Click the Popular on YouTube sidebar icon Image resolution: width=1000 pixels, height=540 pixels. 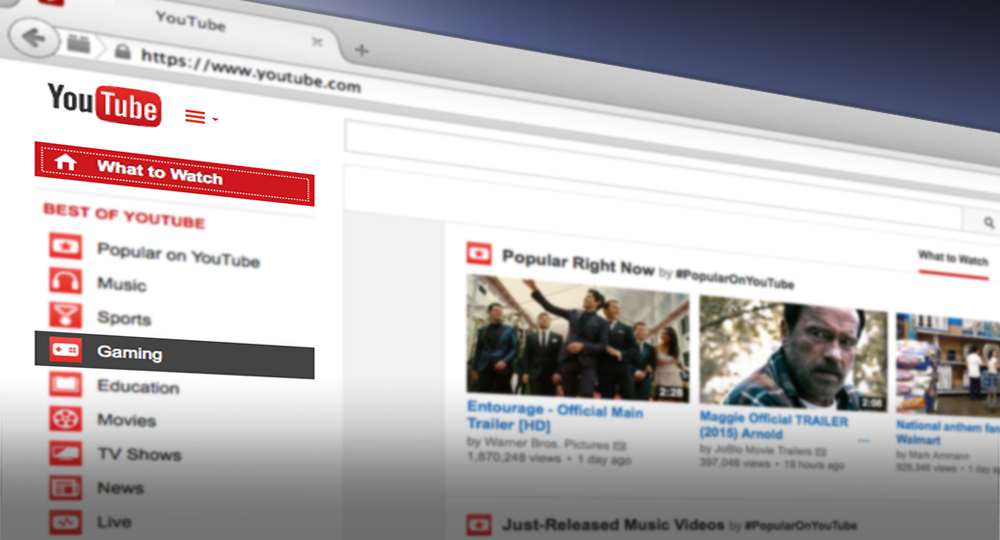66,244
